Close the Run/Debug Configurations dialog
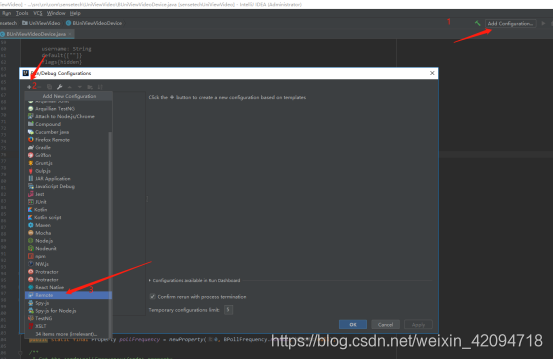Image resolution: width=553 pixels, height=360 pixels. coord(432,73)
